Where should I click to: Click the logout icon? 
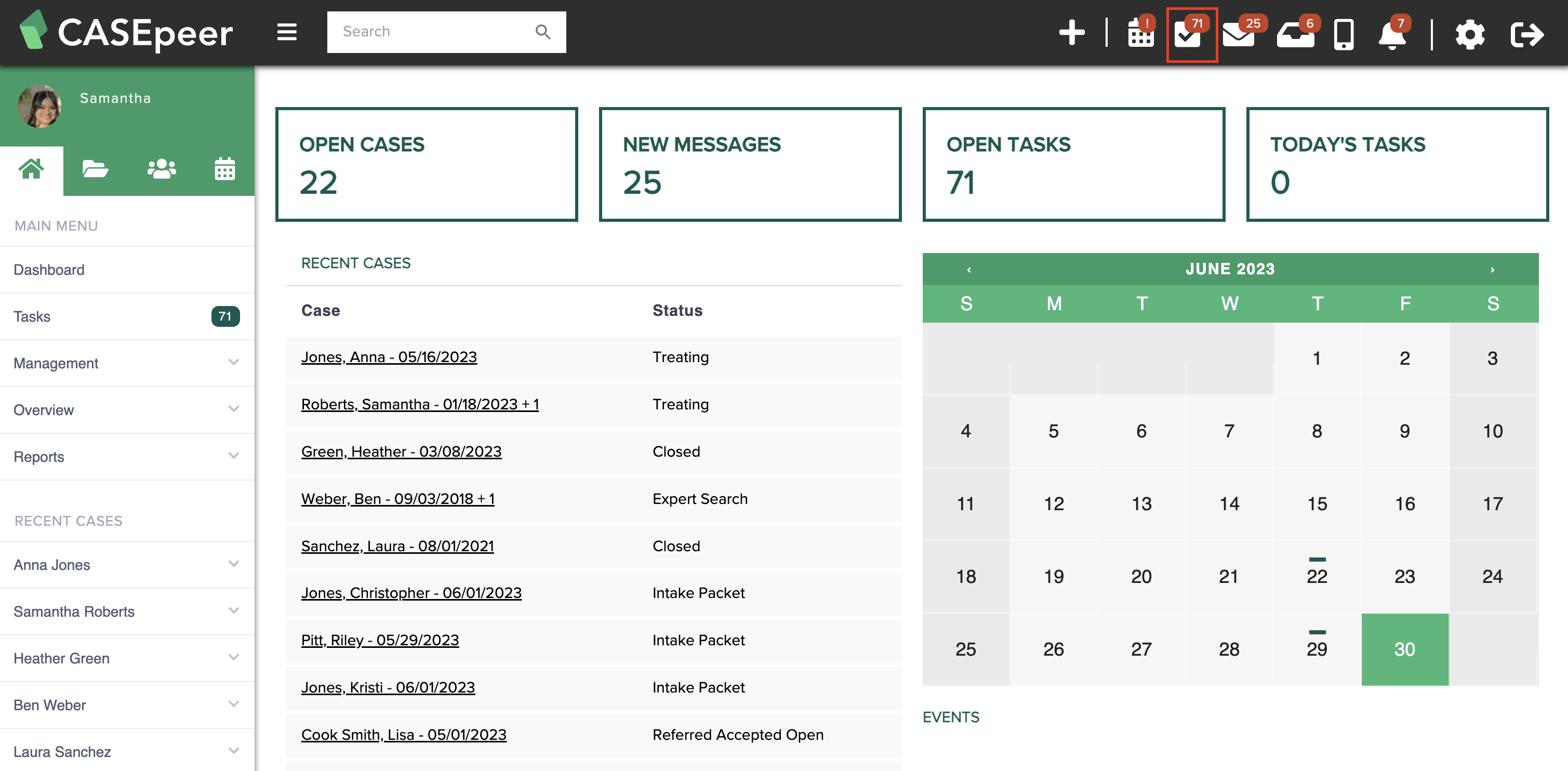(1526, 34)
